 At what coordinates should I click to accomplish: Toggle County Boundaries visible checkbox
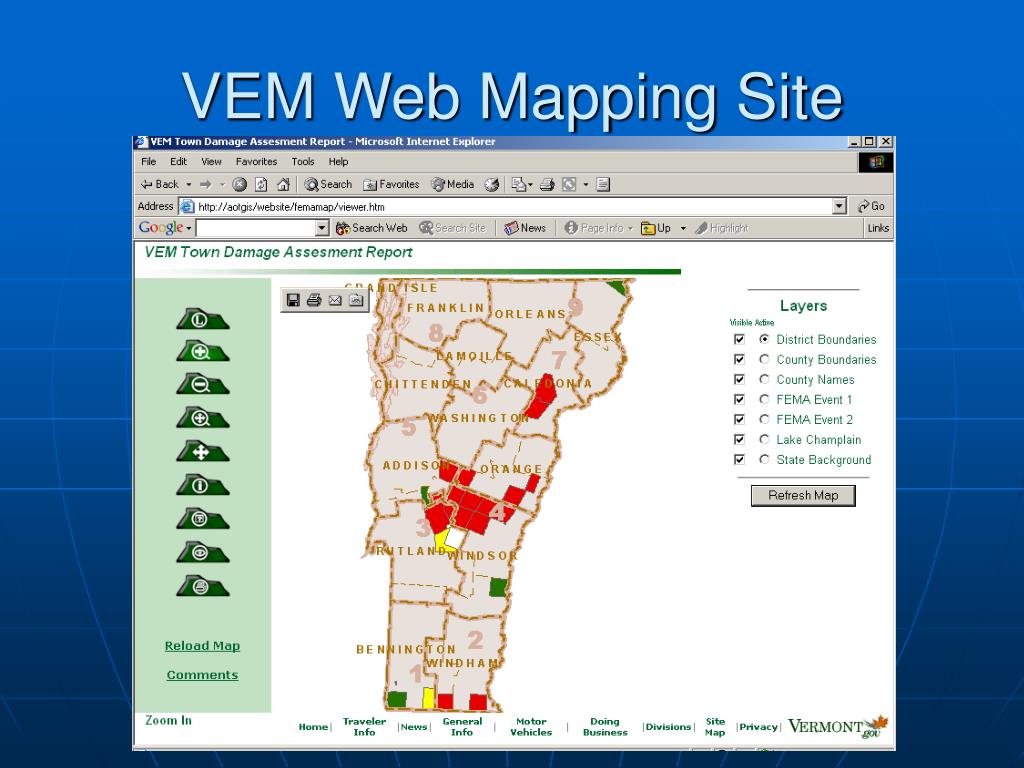tap(739, 359)
